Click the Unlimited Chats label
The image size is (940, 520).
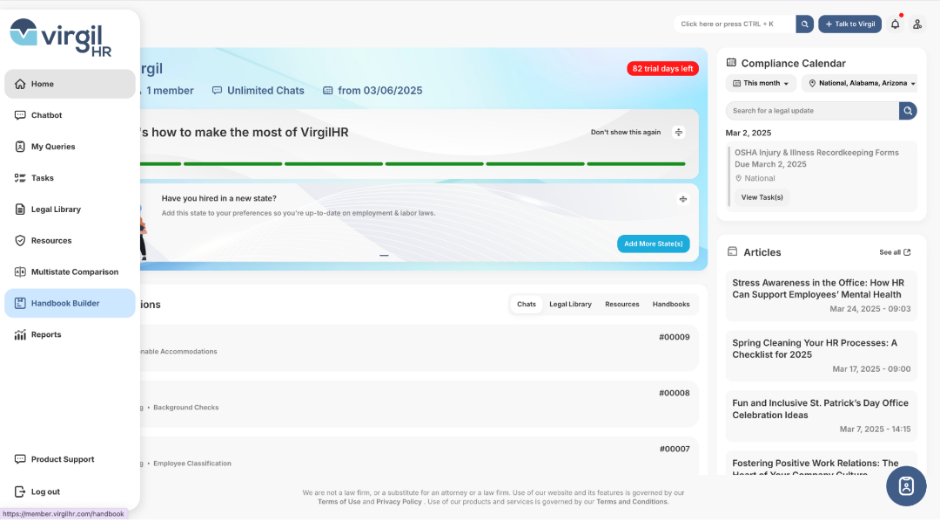(x=258, y=91)
